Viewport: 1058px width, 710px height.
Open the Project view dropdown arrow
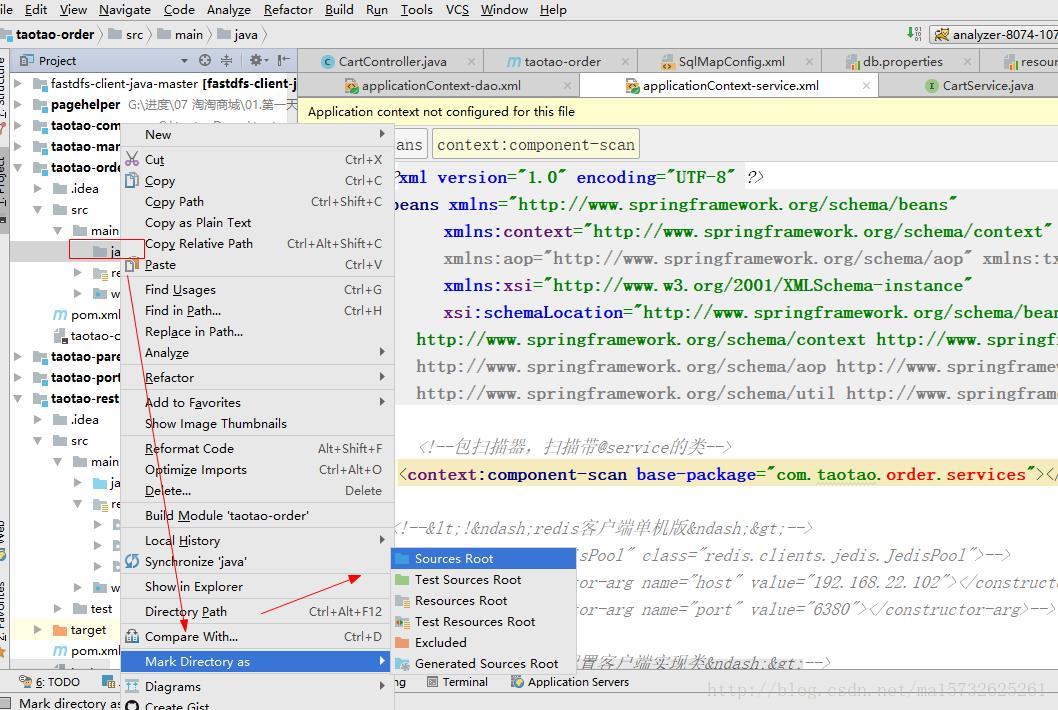pos(184,61)
